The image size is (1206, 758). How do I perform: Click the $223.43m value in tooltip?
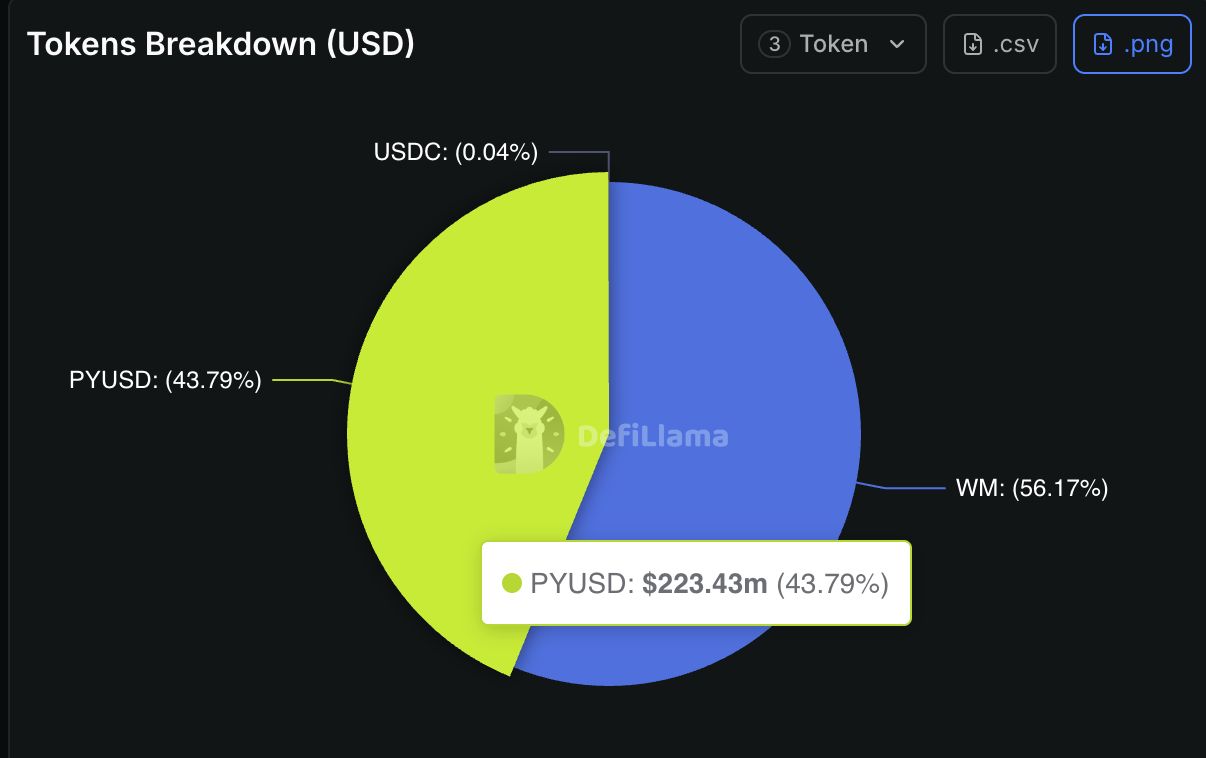pyautogui.click(x=704, y=583)
